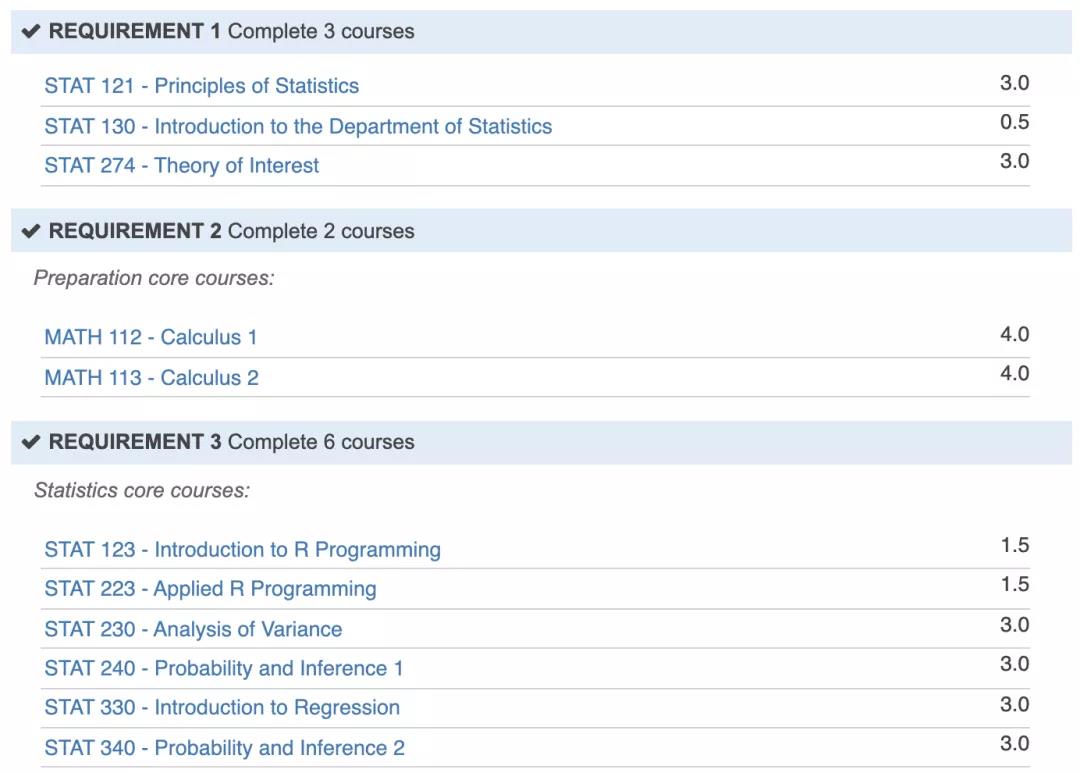Viewport: 1080px width, 773px height.
Task: Open STAT 340 Probability and Inference 2
Action: point(224,748)
